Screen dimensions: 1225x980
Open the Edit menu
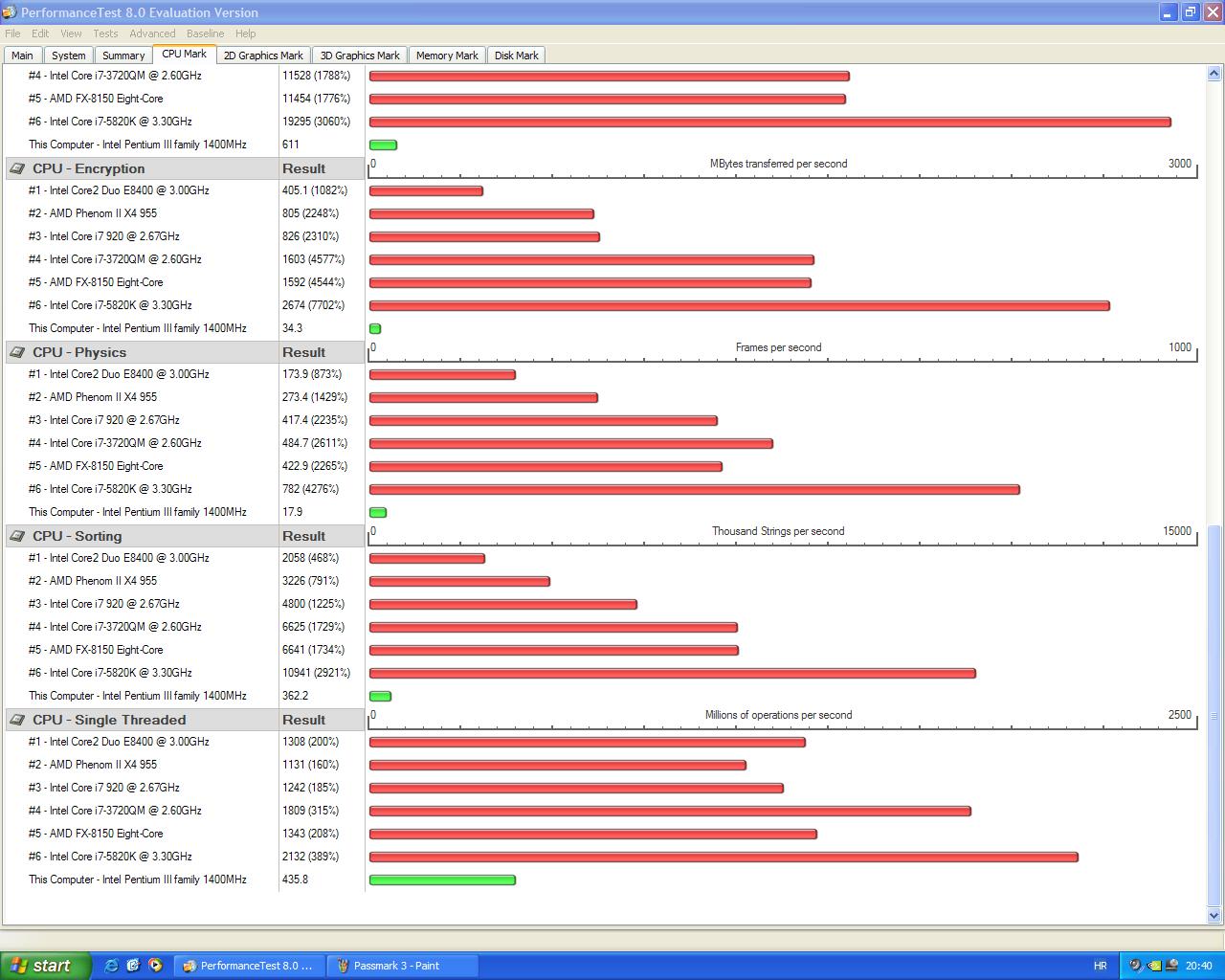click(40, 33)
